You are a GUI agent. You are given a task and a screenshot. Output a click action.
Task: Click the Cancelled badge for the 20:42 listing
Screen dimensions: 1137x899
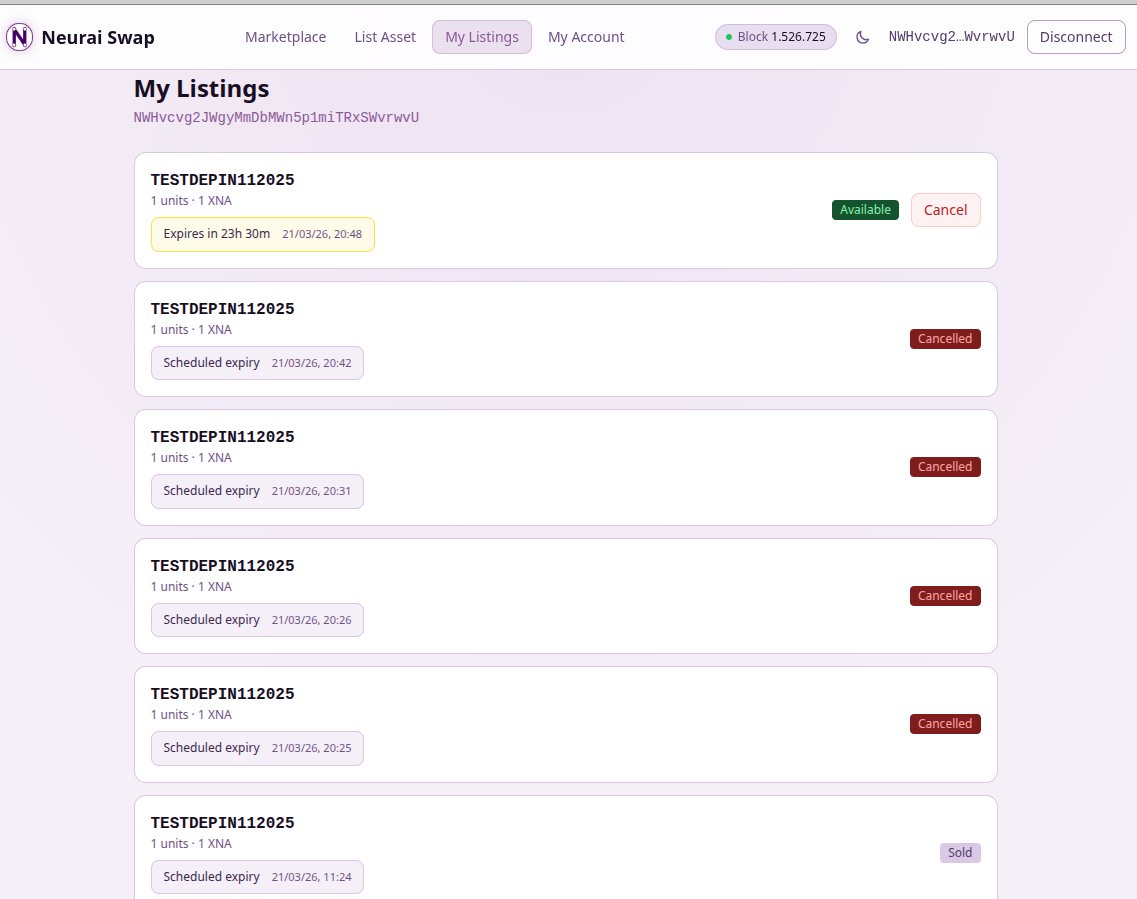tap(945, 339)
